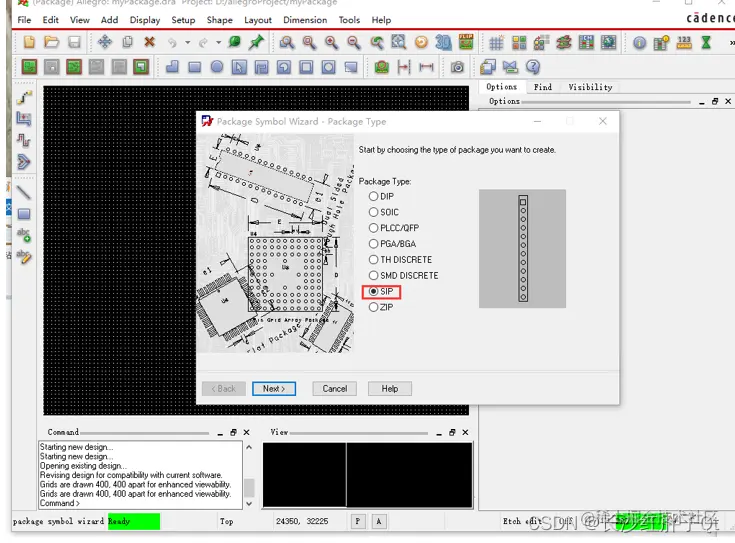Float the View panel
This screenshot has height=543, width=735.
click(x=452, y=432)
